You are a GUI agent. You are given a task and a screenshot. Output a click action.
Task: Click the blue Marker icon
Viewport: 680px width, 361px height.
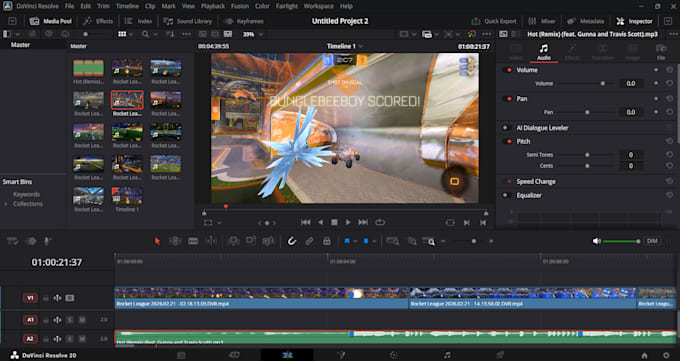pos(366,241)
